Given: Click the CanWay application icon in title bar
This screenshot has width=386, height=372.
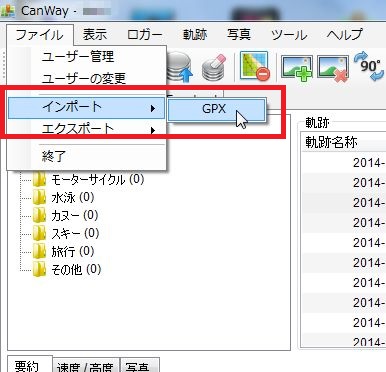Looking at the screenshot, I should click(7, 11).
